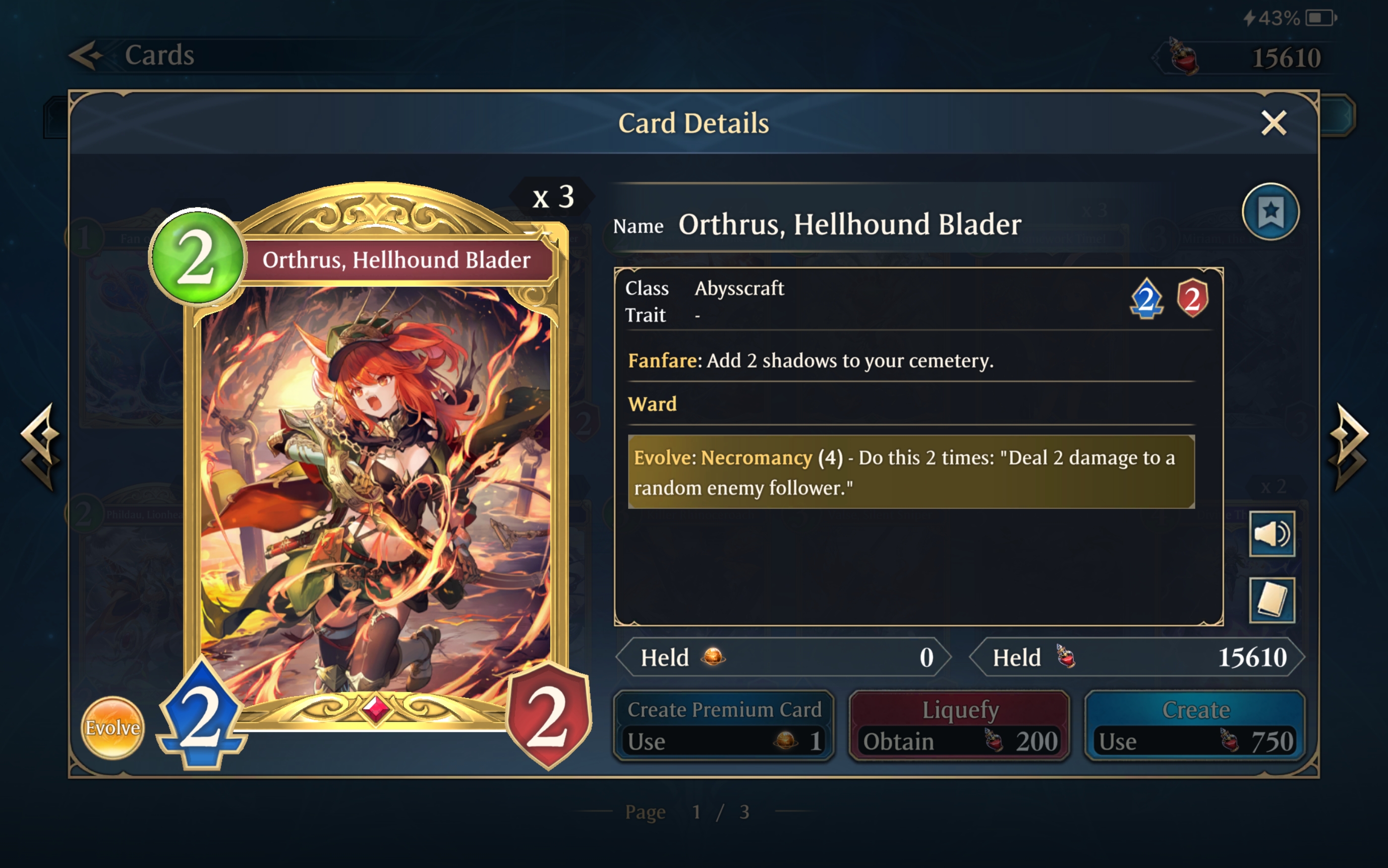Play the card voice speaker icon
The width and height of the screenshot is (1388, 868).
(x=1272, y=534)
